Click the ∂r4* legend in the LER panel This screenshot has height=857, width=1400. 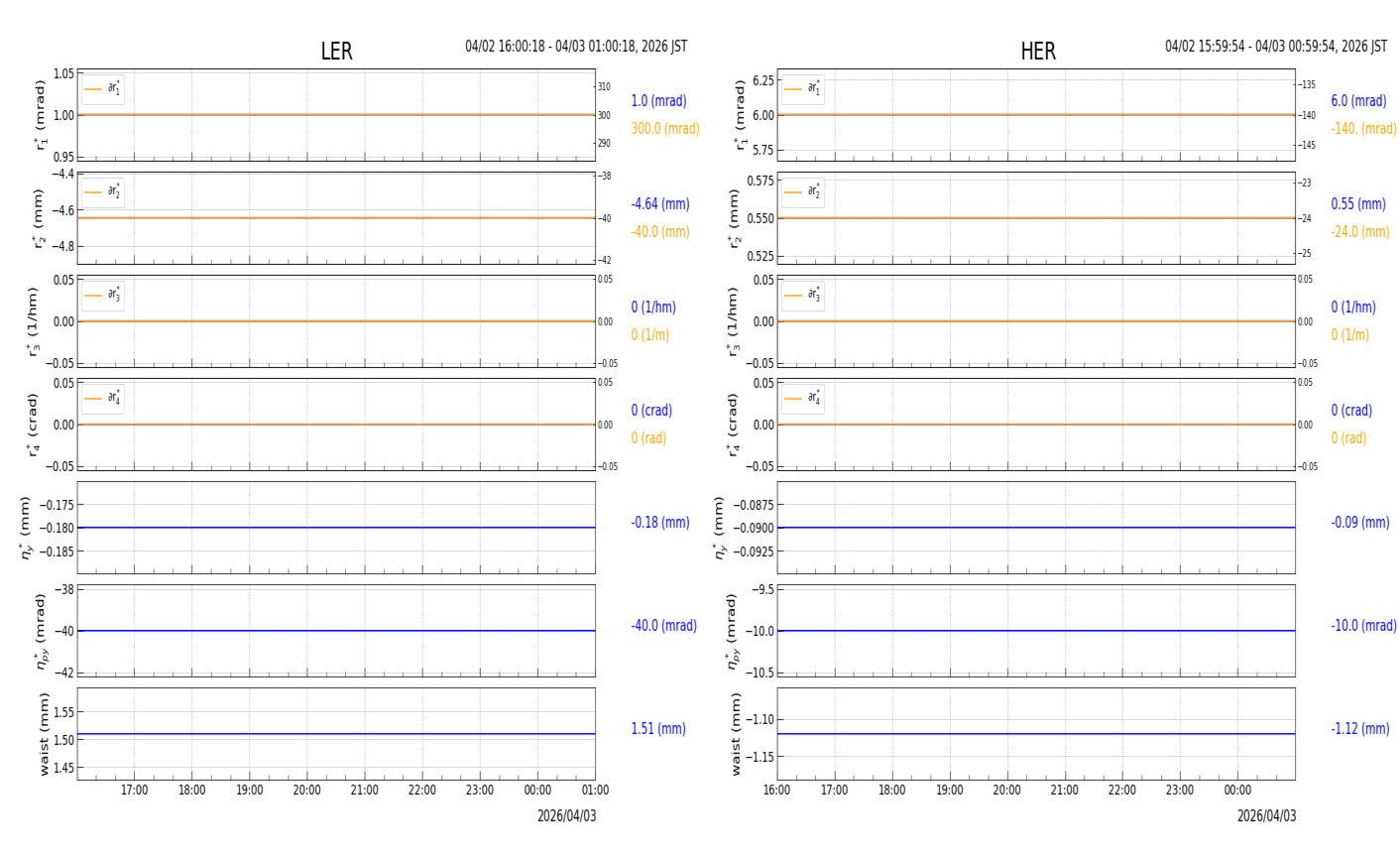(x=103, y=399)
